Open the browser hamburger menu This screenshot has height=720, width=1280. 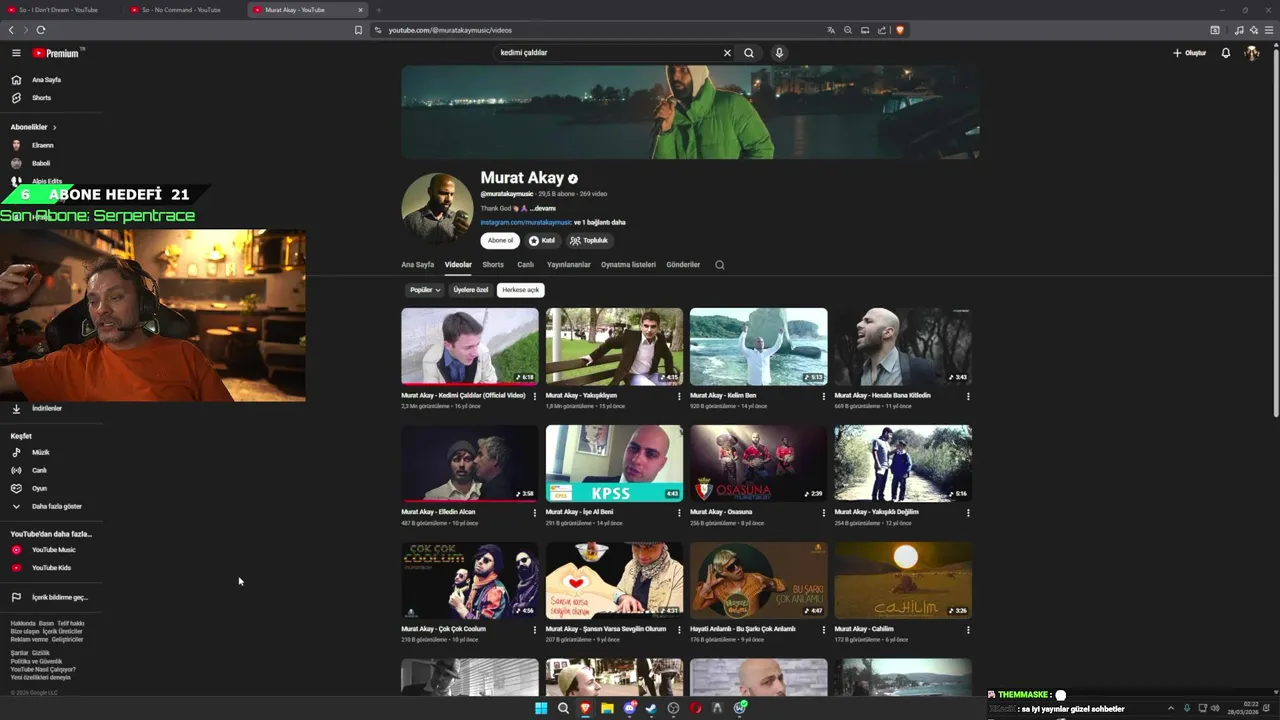point(1270,30)
